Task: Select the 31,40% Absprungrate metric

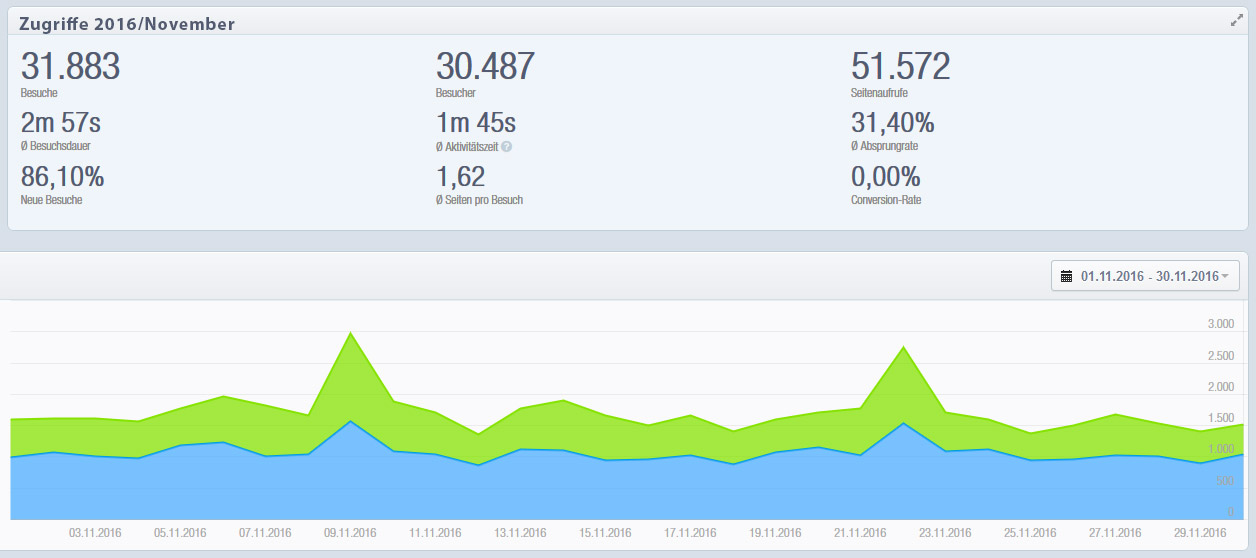Action: point(892,123)
